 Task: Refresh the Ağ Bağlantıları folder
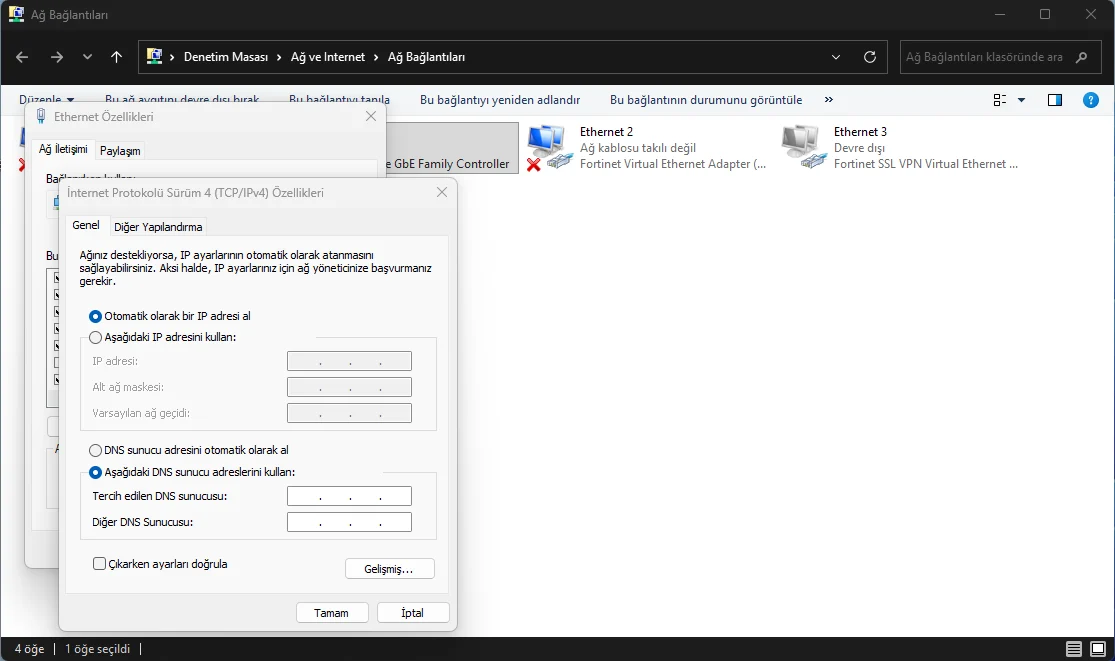click(x=870, y=57)
